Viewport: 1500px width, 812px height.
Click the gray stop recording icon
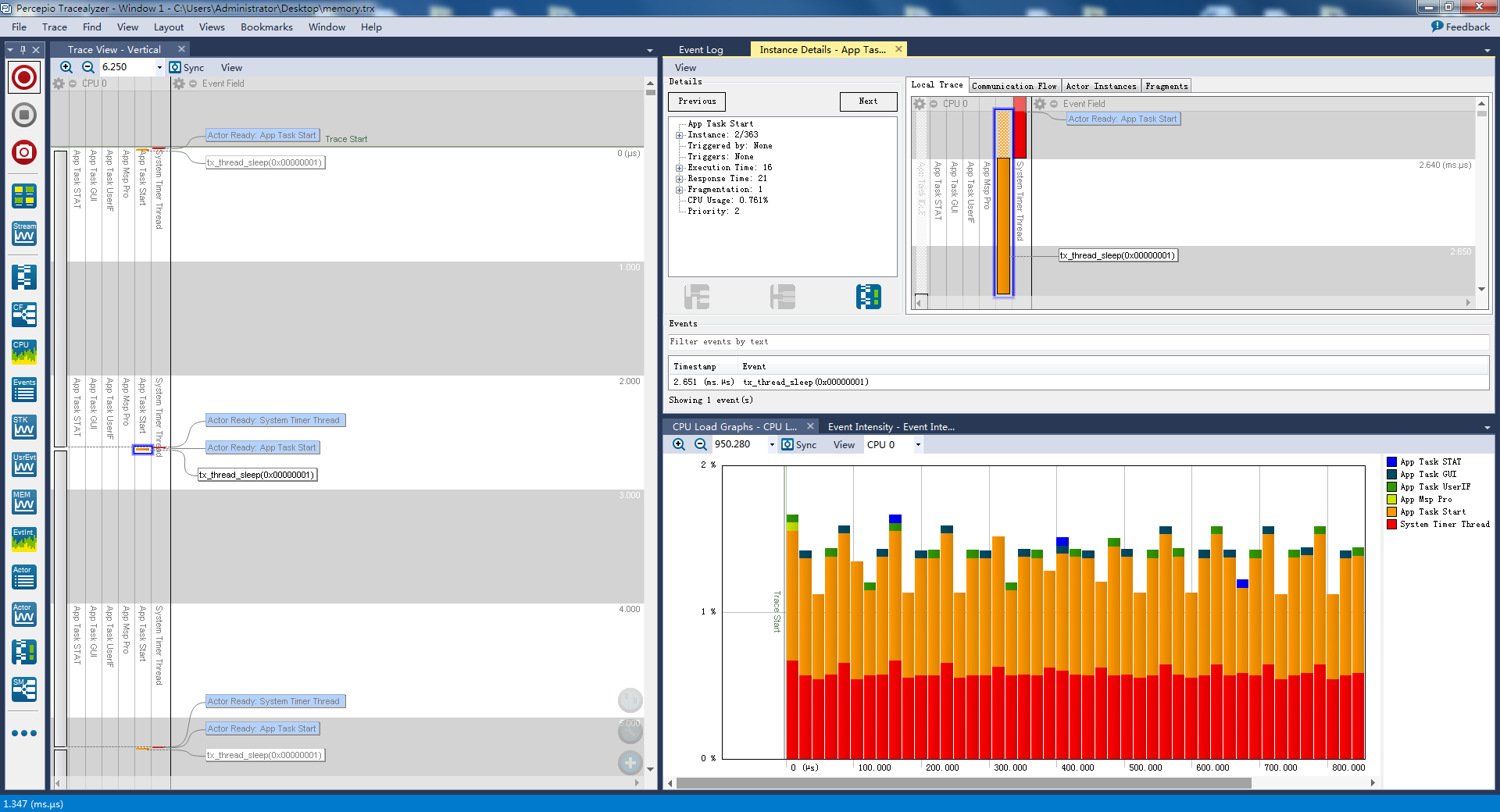pos(24,115)
